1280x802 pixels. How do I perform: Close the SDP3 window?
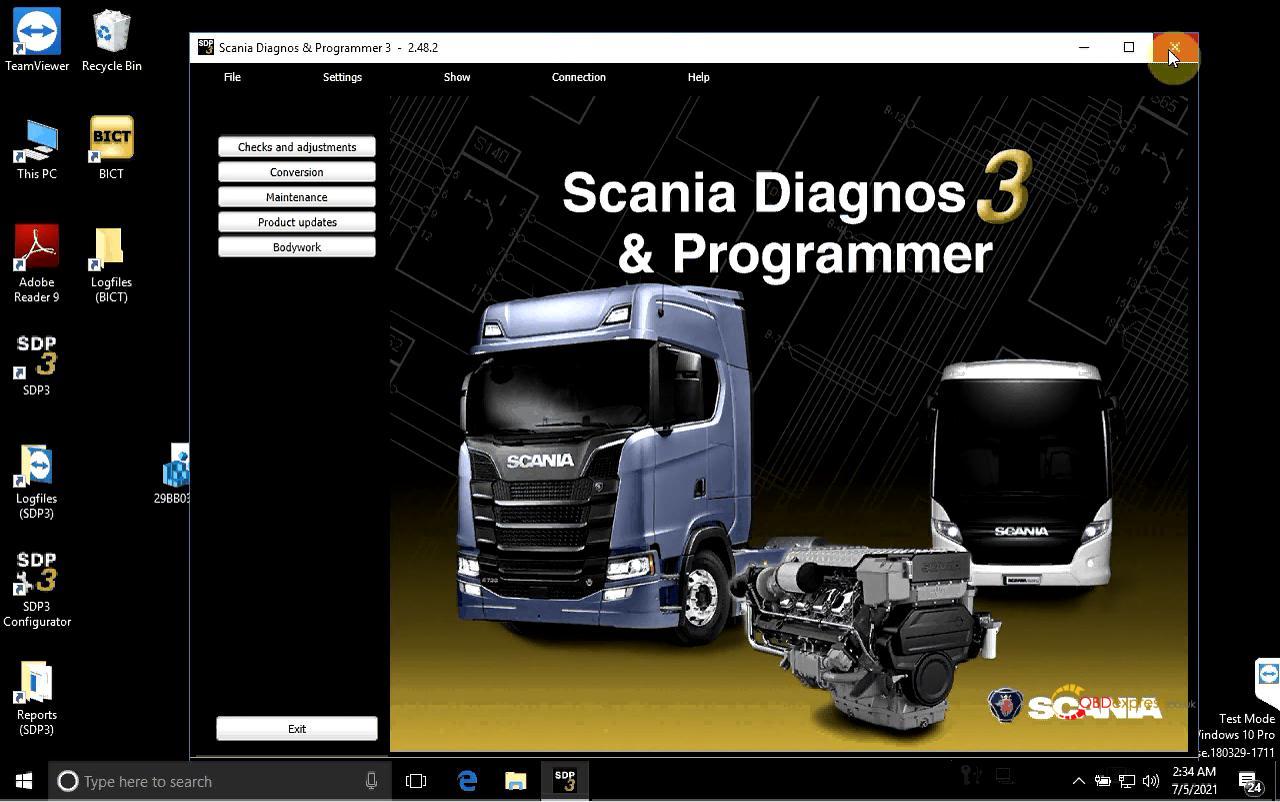[x=1175, y=47]
